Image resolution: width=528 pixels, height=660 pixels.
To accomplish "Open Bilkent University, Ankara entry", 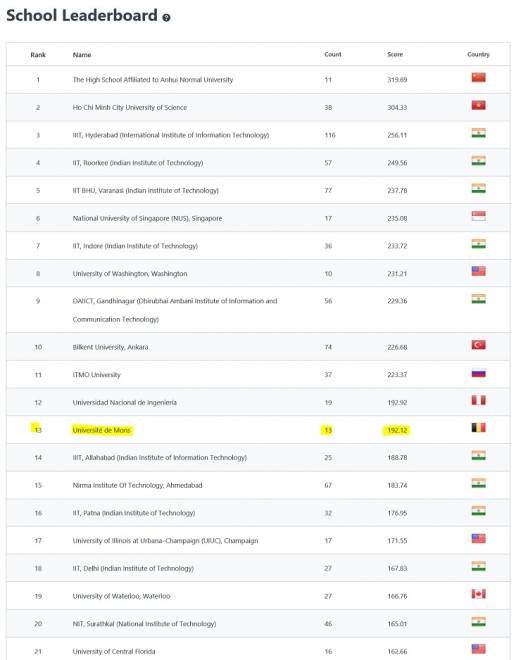I will tap(110, 347).
